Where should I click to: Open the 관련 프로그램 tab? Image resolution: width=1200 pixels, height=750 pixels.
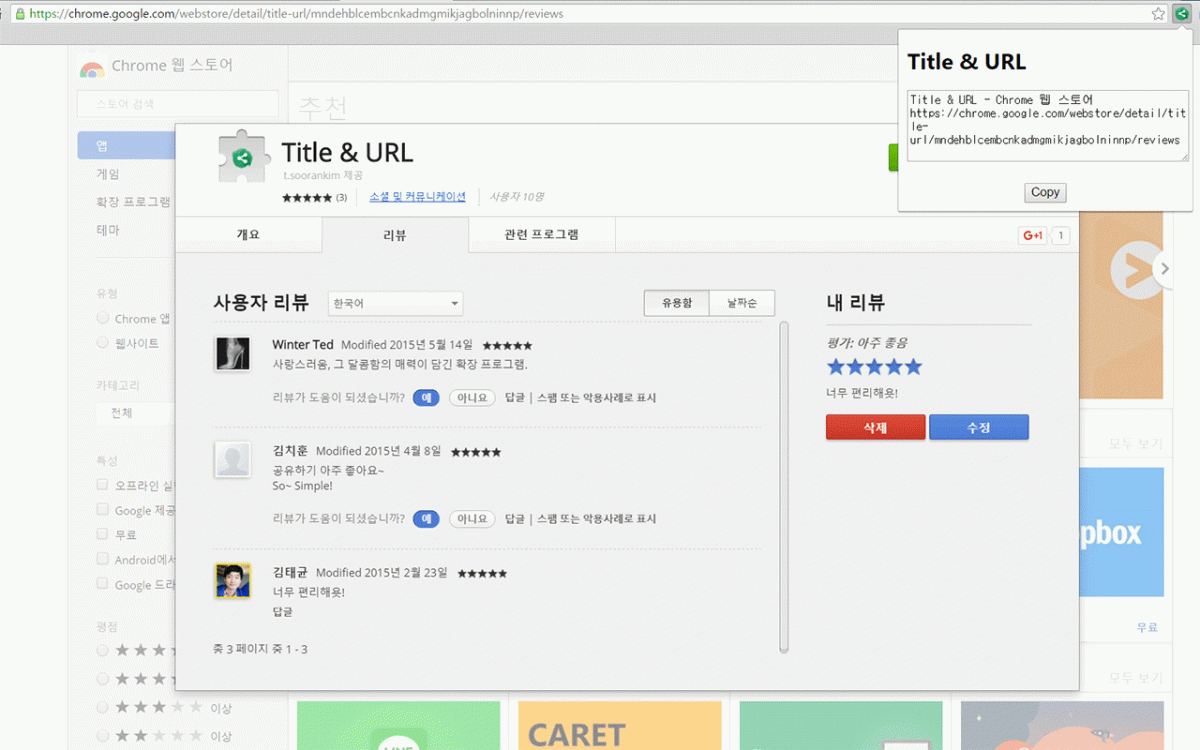click(x=541, y=235)
